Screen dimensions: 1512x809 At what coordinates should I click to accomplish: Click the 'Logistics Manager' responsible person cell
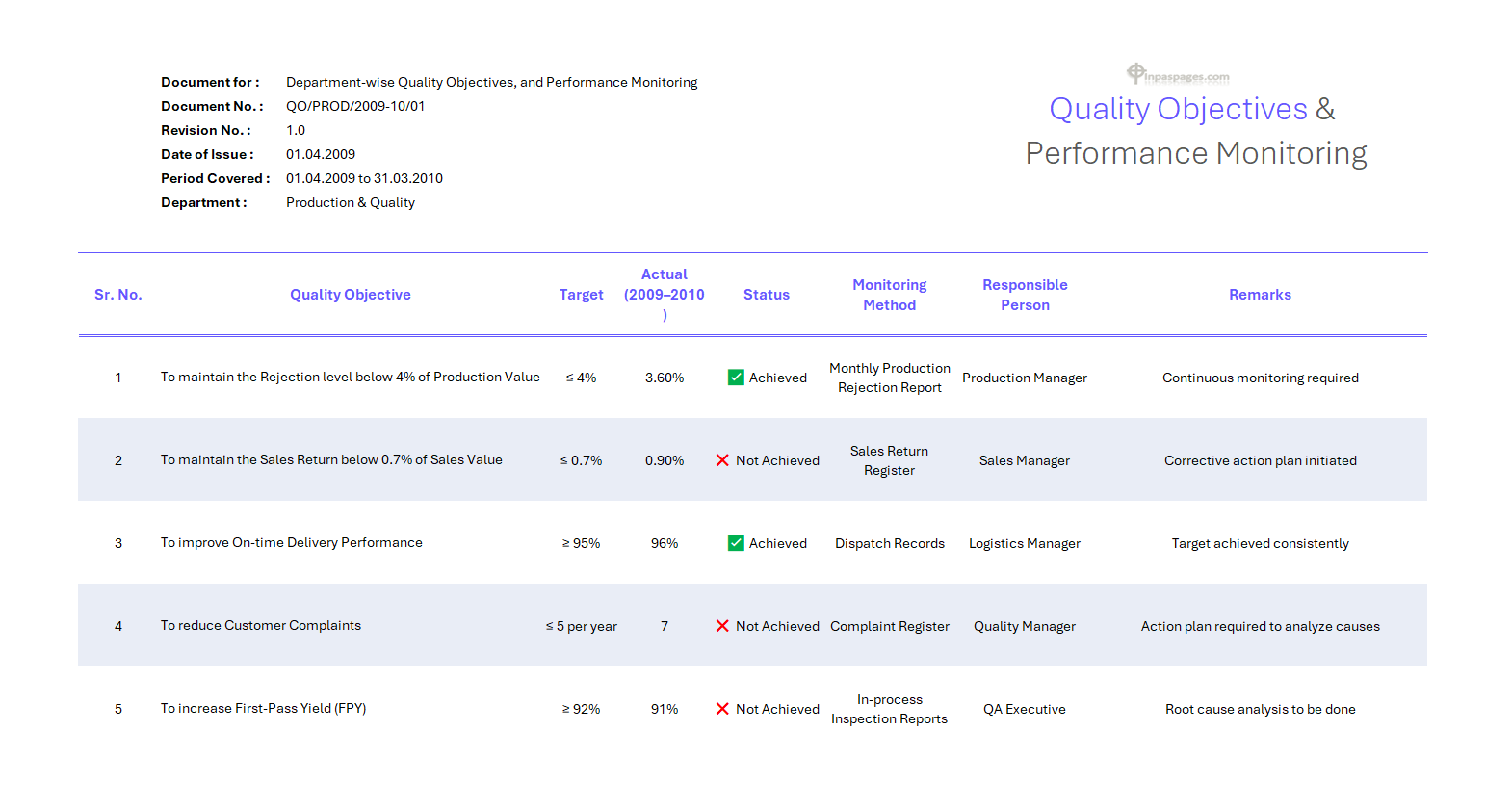coord(1024,543)
